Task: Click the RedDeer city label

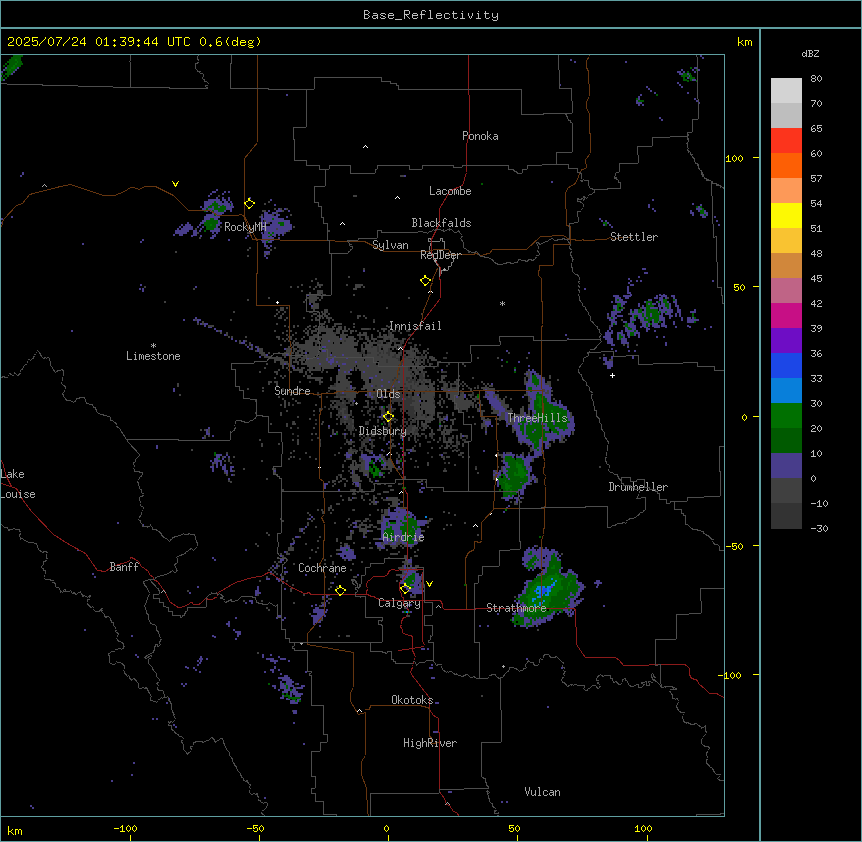Action: 440,255
